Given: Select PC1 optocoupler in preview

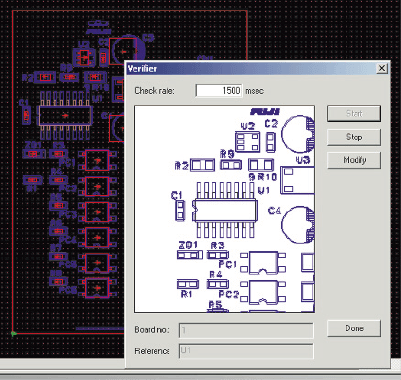Looking at the screenshot, I should click(x=263, y=263).
